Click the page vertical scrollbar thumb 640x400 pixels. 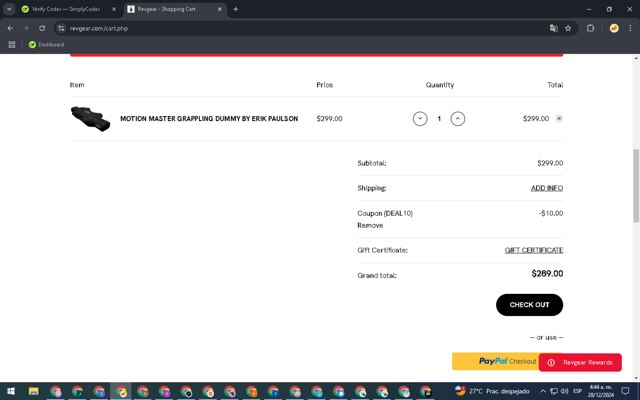(636, 186)
